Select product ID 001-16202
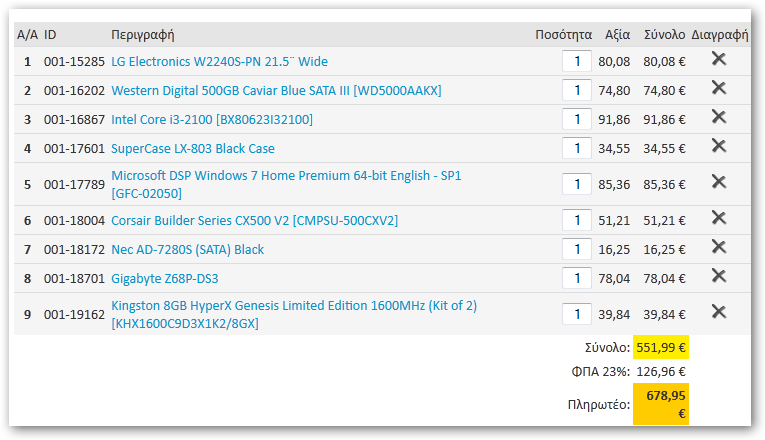Image resolution: width=765 pixels, height=440 pixels. pyautogui.click(x=74, y=90)
